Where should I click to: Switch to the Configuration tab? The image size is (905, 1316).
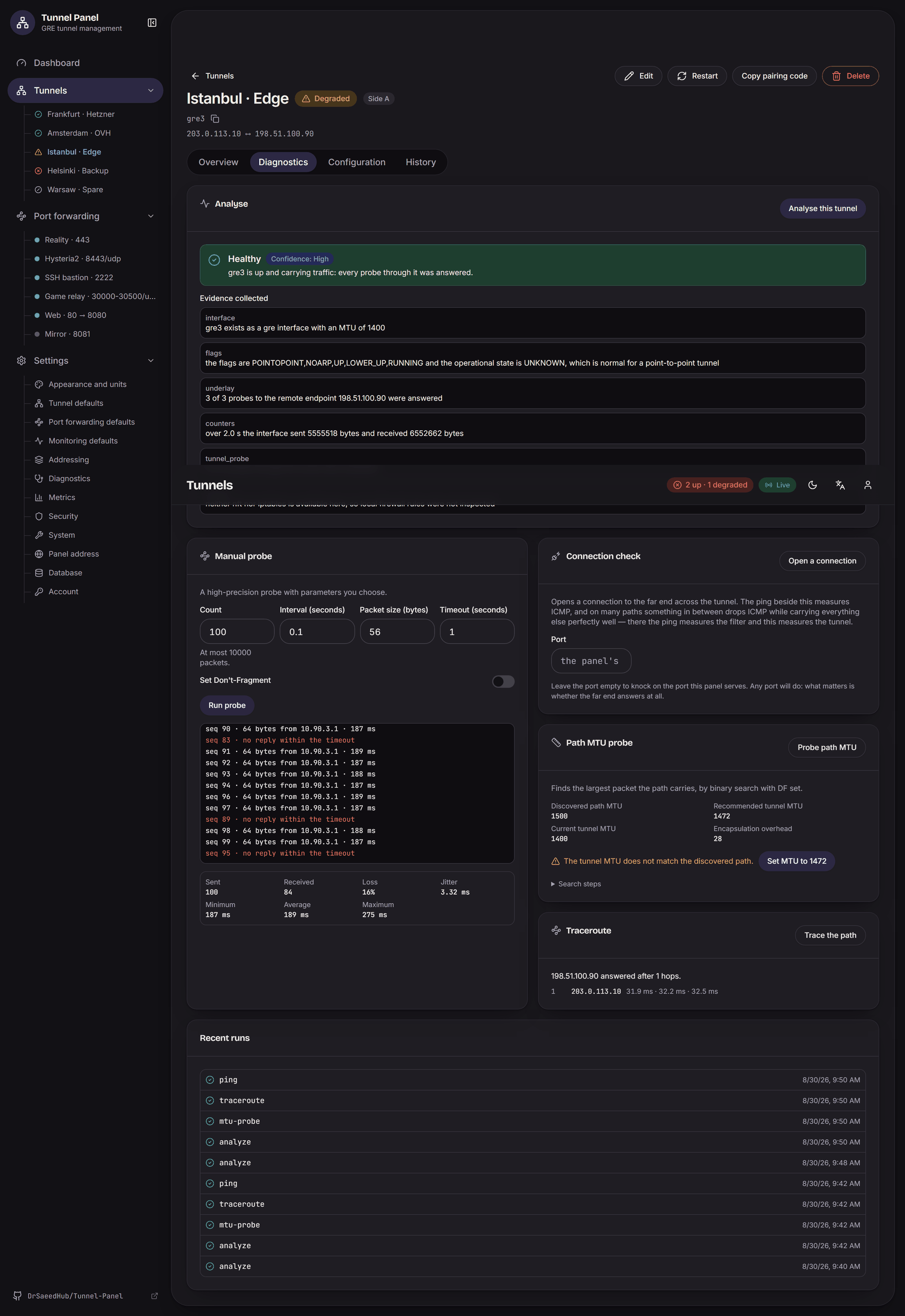tap(357, 162)
